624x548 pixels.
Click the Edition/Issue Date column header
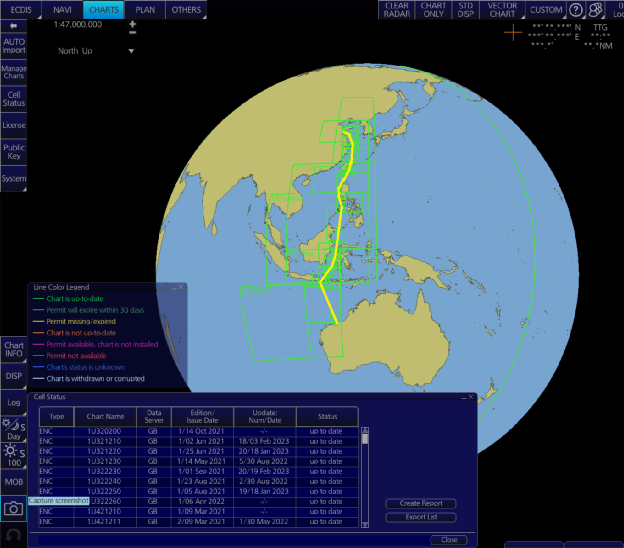point(202,416)
